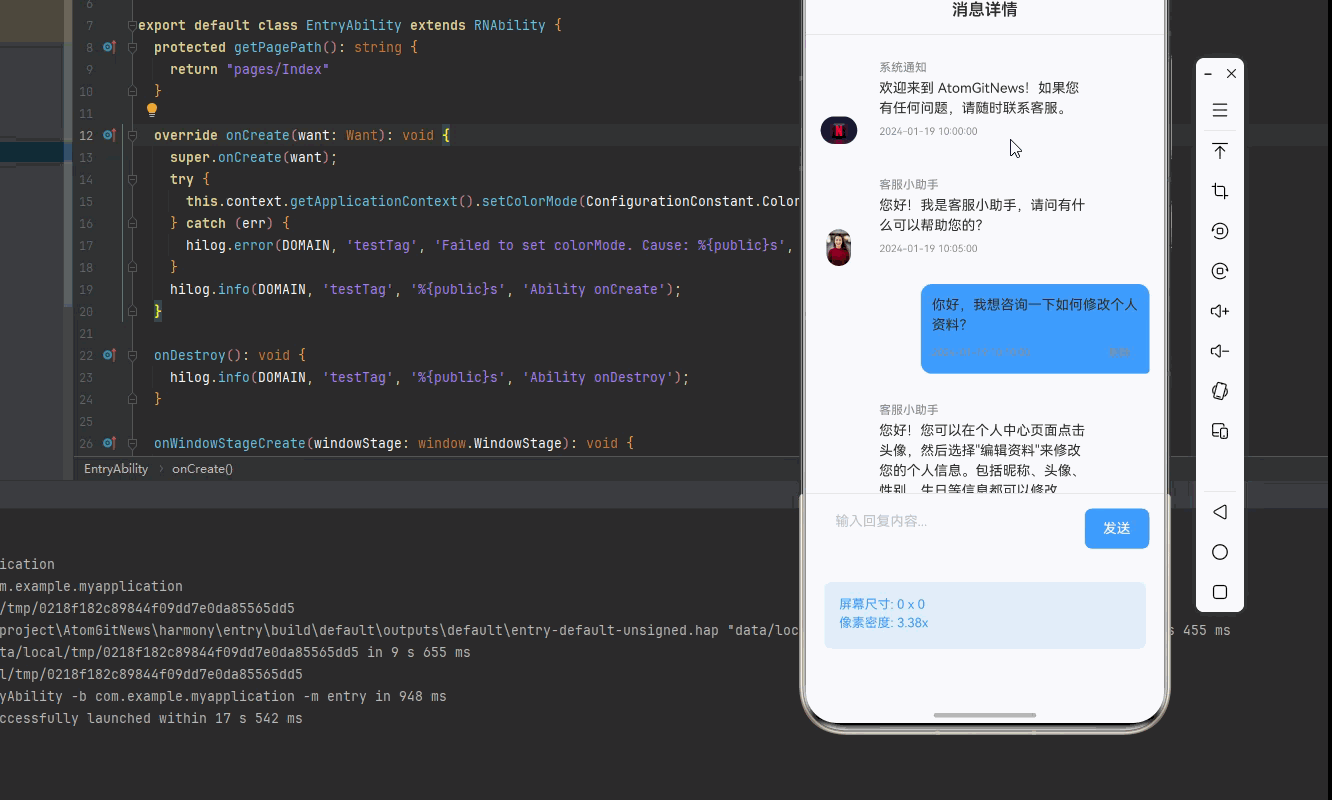The width and height of the screenshot is (1332, 800).
Task: Shake the virtual device
Action: click(1220, 391)
